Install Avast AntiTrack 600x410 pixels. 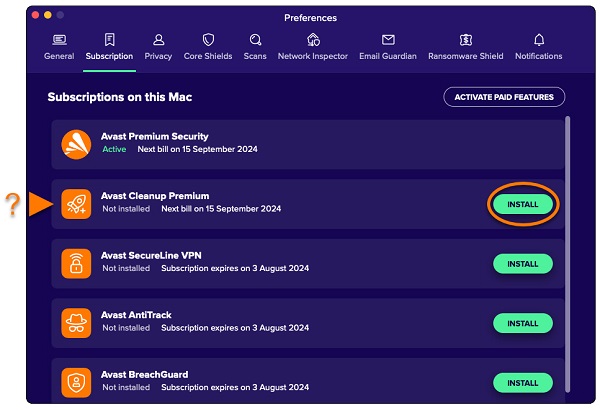pos(522,323)
